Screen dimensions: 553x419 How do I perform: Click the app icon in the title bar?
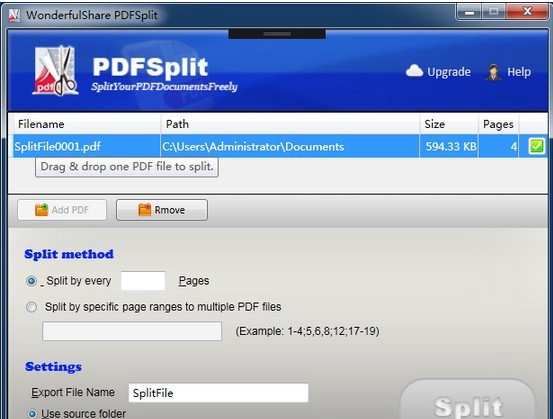[x=14, y=15]
